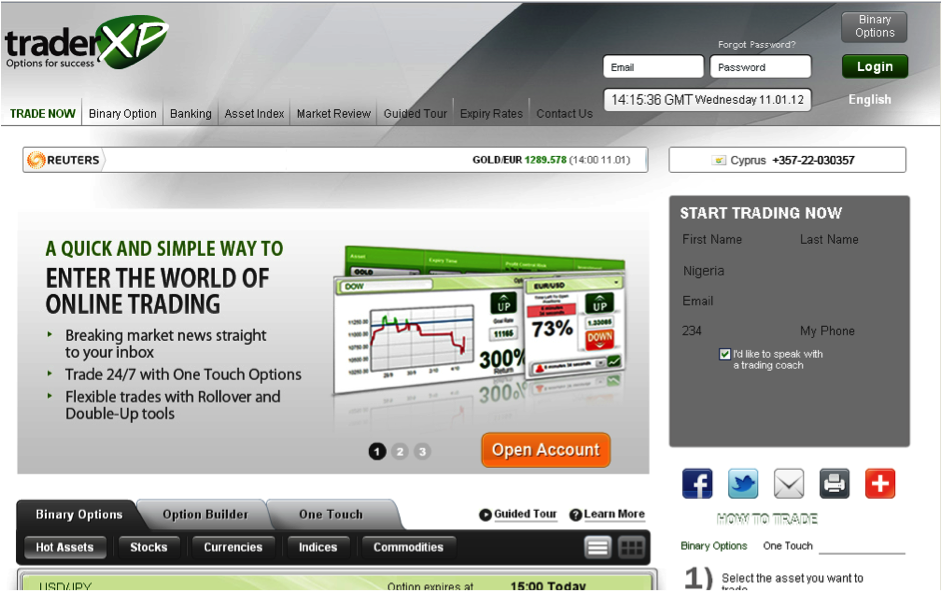Select Binary Options in How To Trade
The width and height of the screenshot is (942, 591).
click(x=714, y=546)
